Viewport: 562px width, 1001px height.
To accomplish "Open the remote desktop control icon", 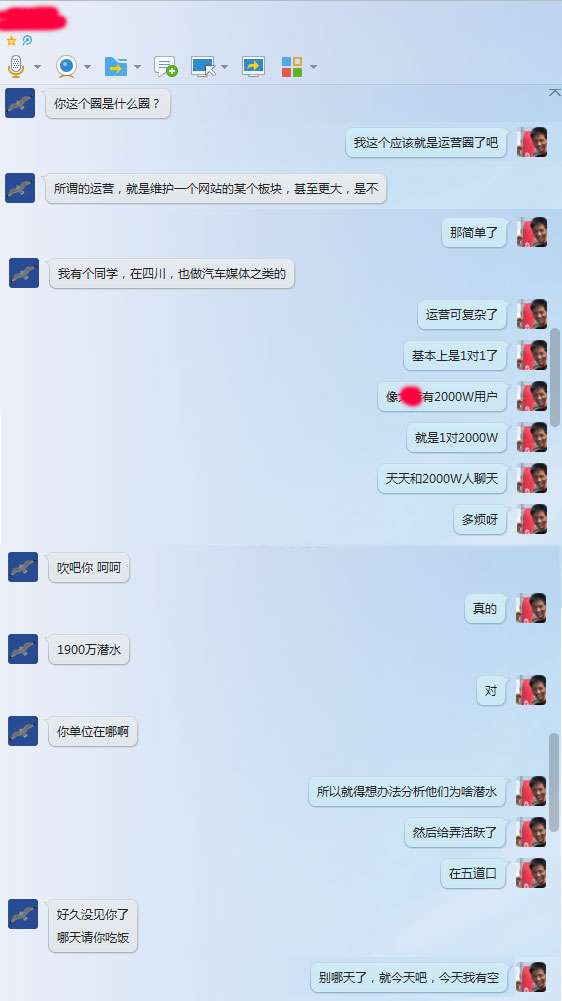I will [x=204, y=66].
